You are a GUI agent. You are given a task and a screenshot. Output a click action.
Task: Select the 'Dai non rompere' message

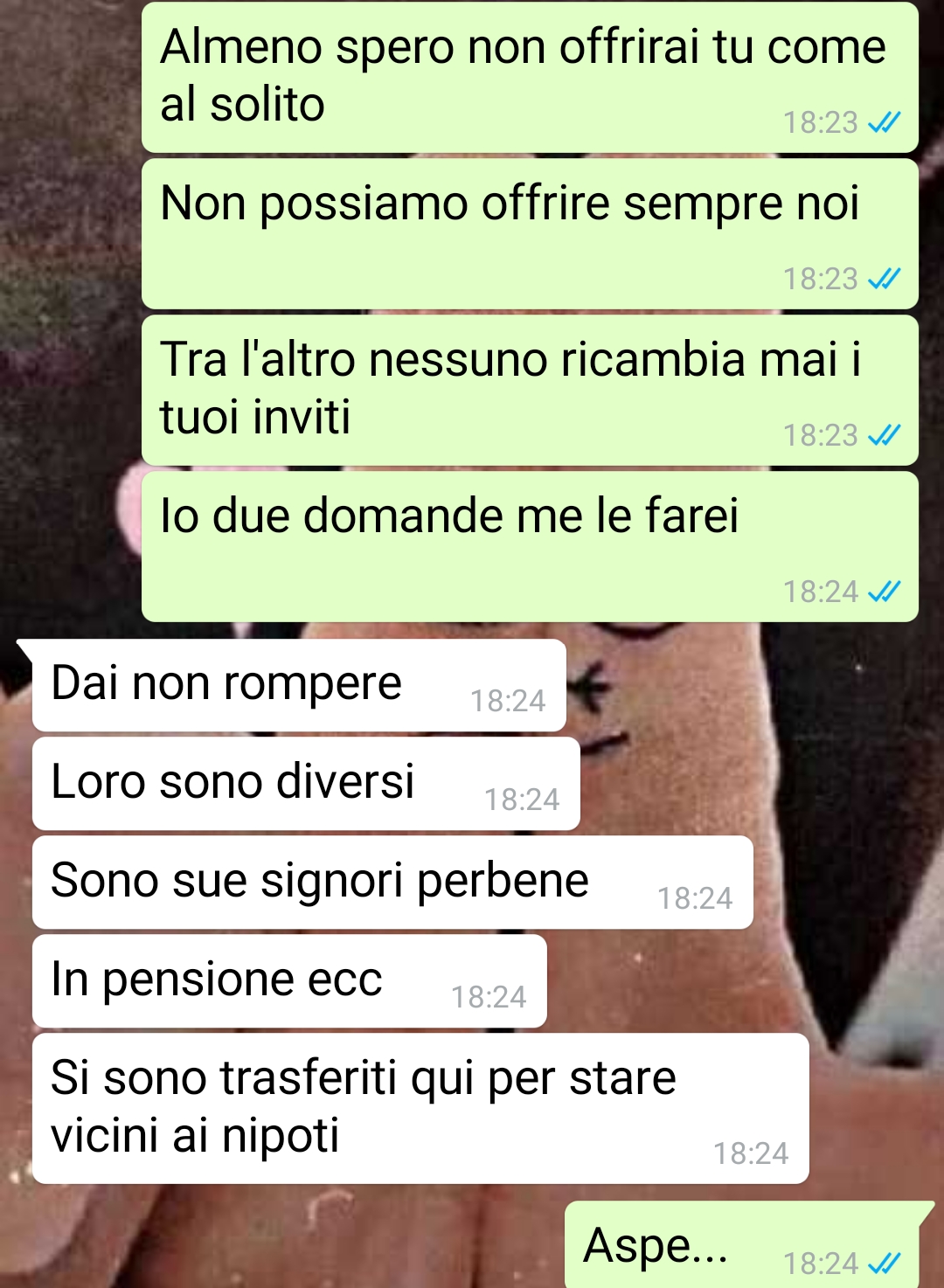pyautogui.click(x=299, y=686)
